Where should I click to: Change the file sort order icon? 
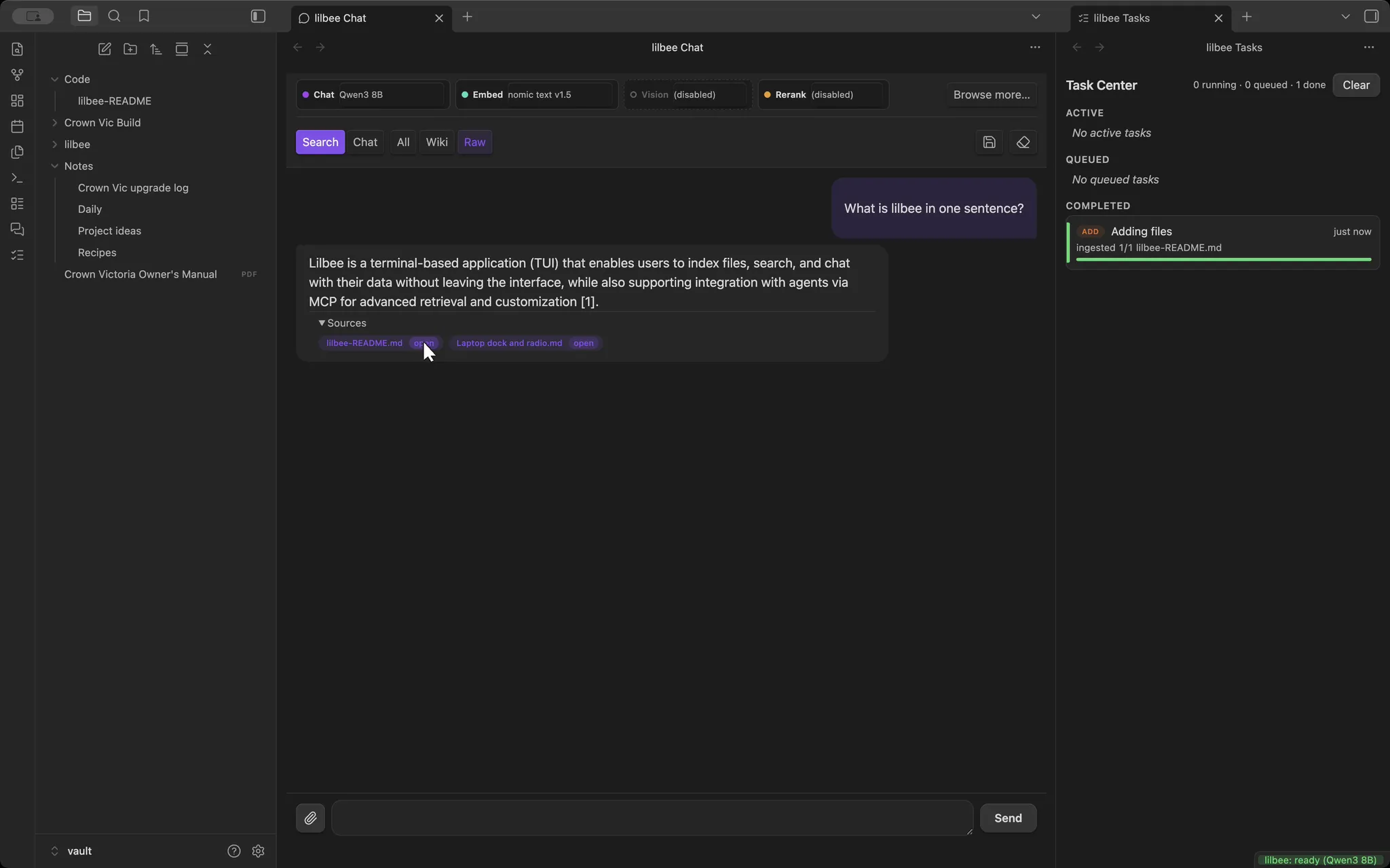pos(156,49)
